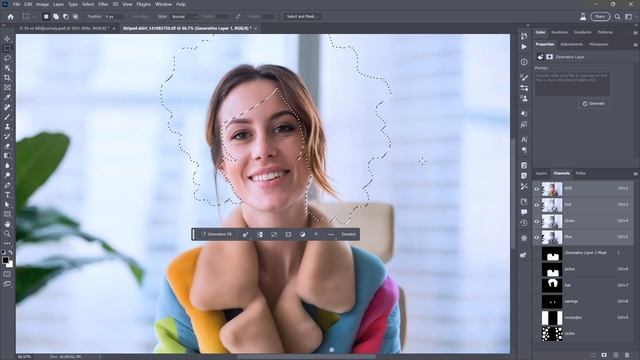Select the Brush tool
Viewport: 640px width, 360px height.
(7, 117)
